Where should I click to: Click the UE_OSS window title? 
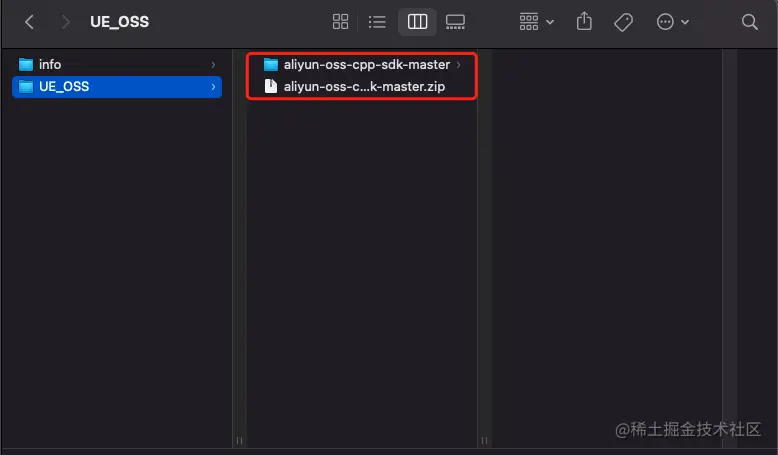click(120, 22)
